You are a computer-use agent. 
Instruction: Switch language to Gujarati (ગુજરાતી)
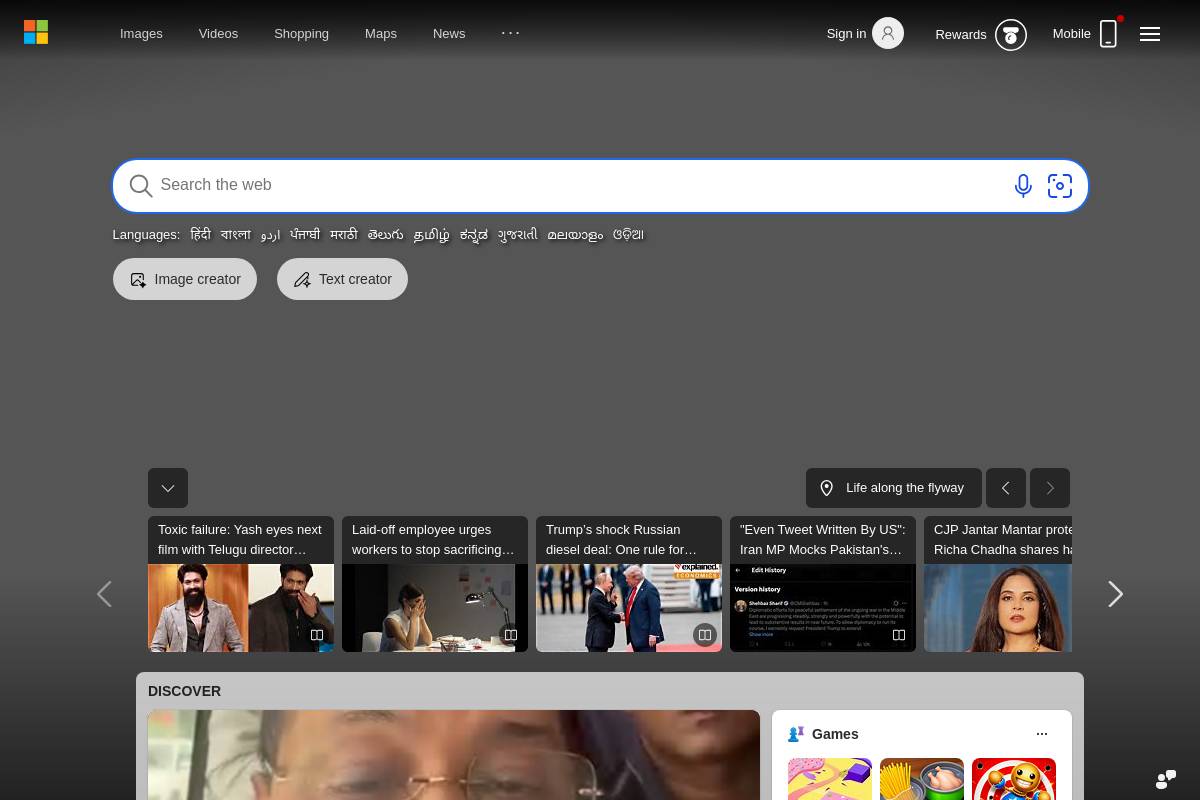pos(518,234)
